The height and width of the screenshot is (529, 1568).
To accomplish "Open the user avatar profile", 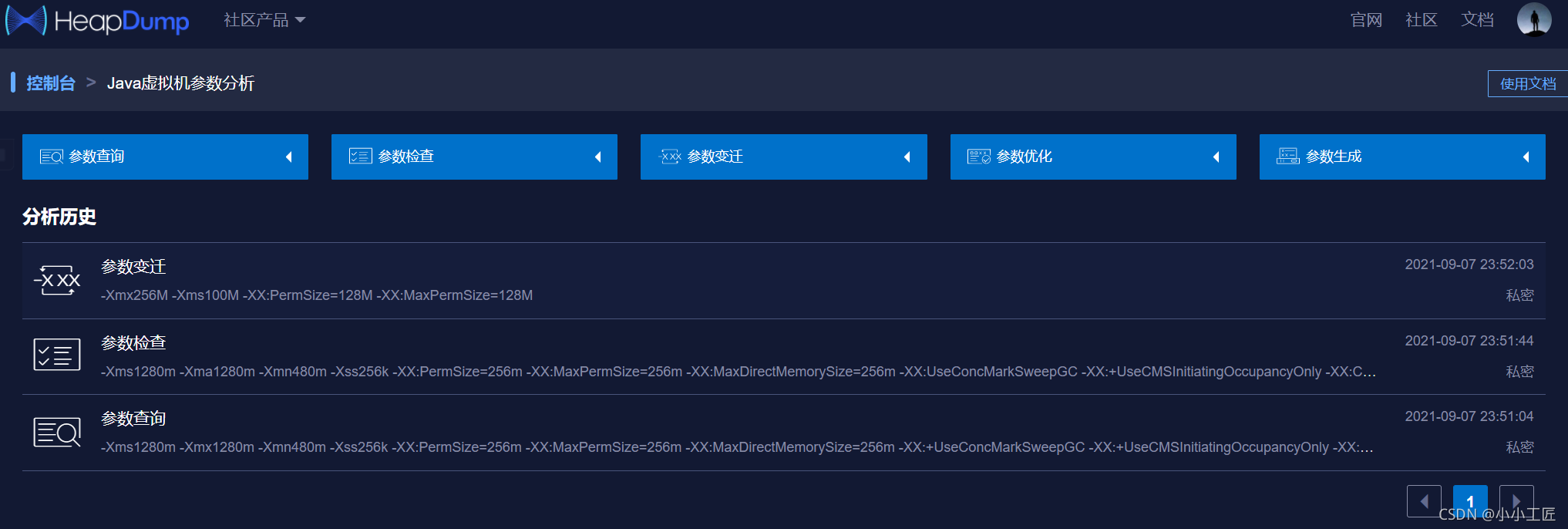I will pos(1533,19).
